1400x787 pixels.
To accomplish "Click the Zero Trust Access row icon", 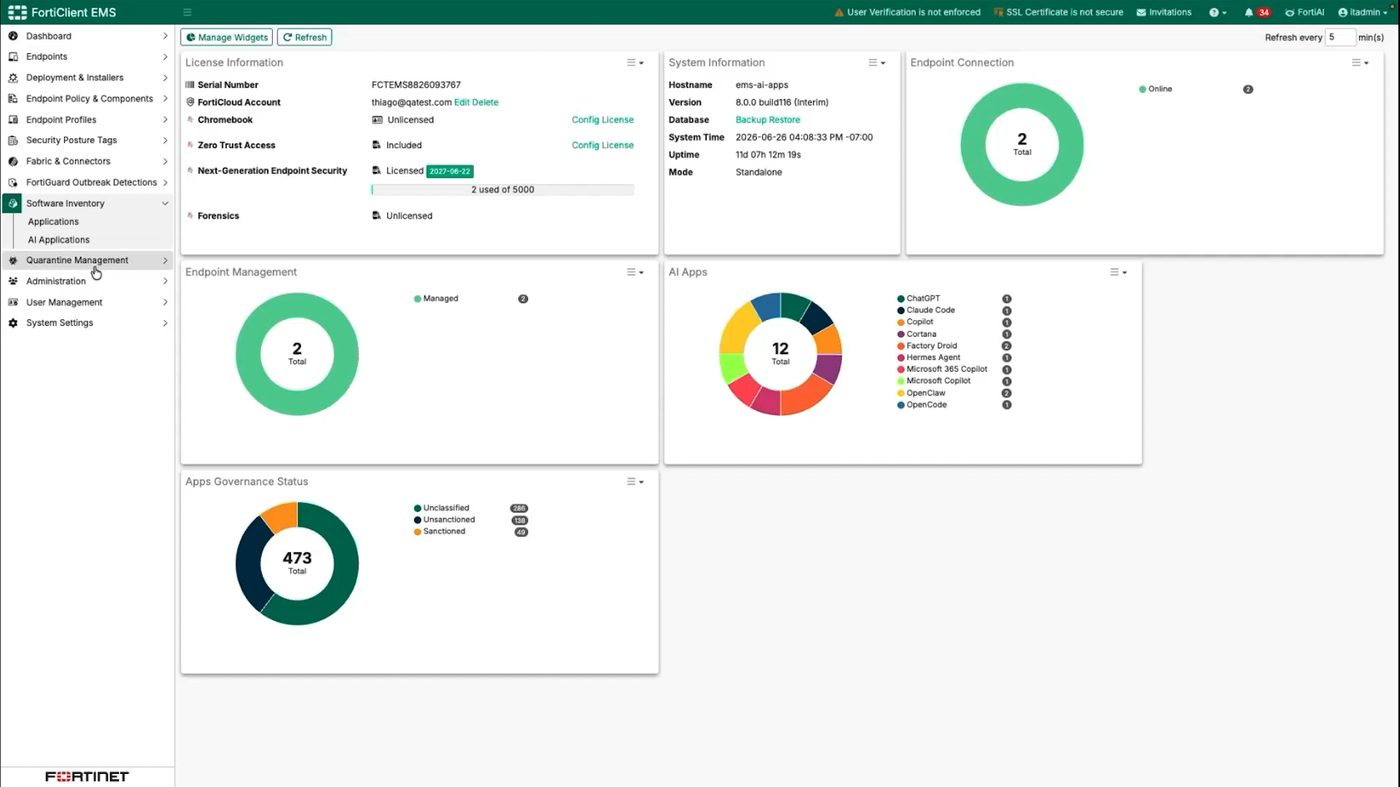I will tap(190, 145).
